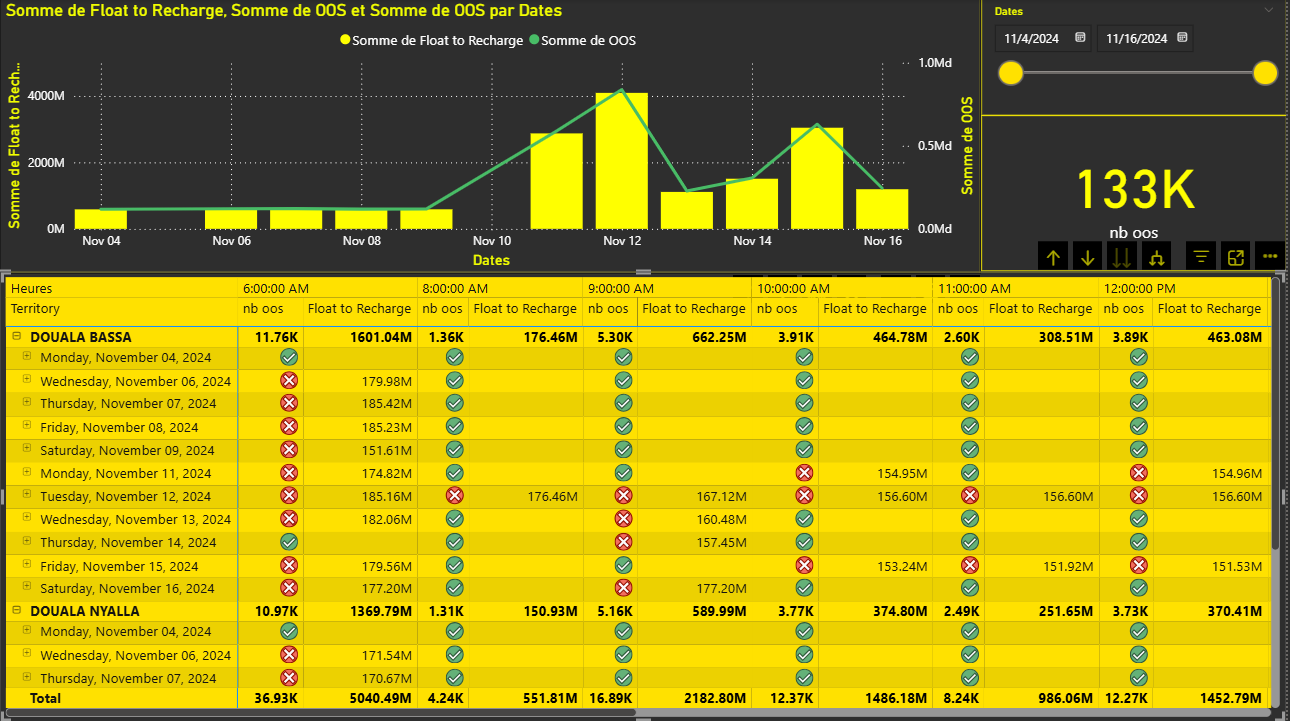The image size is (1290, 721).
Task: Click the calendar icon next to 11/4/2024
Action: [1081, 38]
